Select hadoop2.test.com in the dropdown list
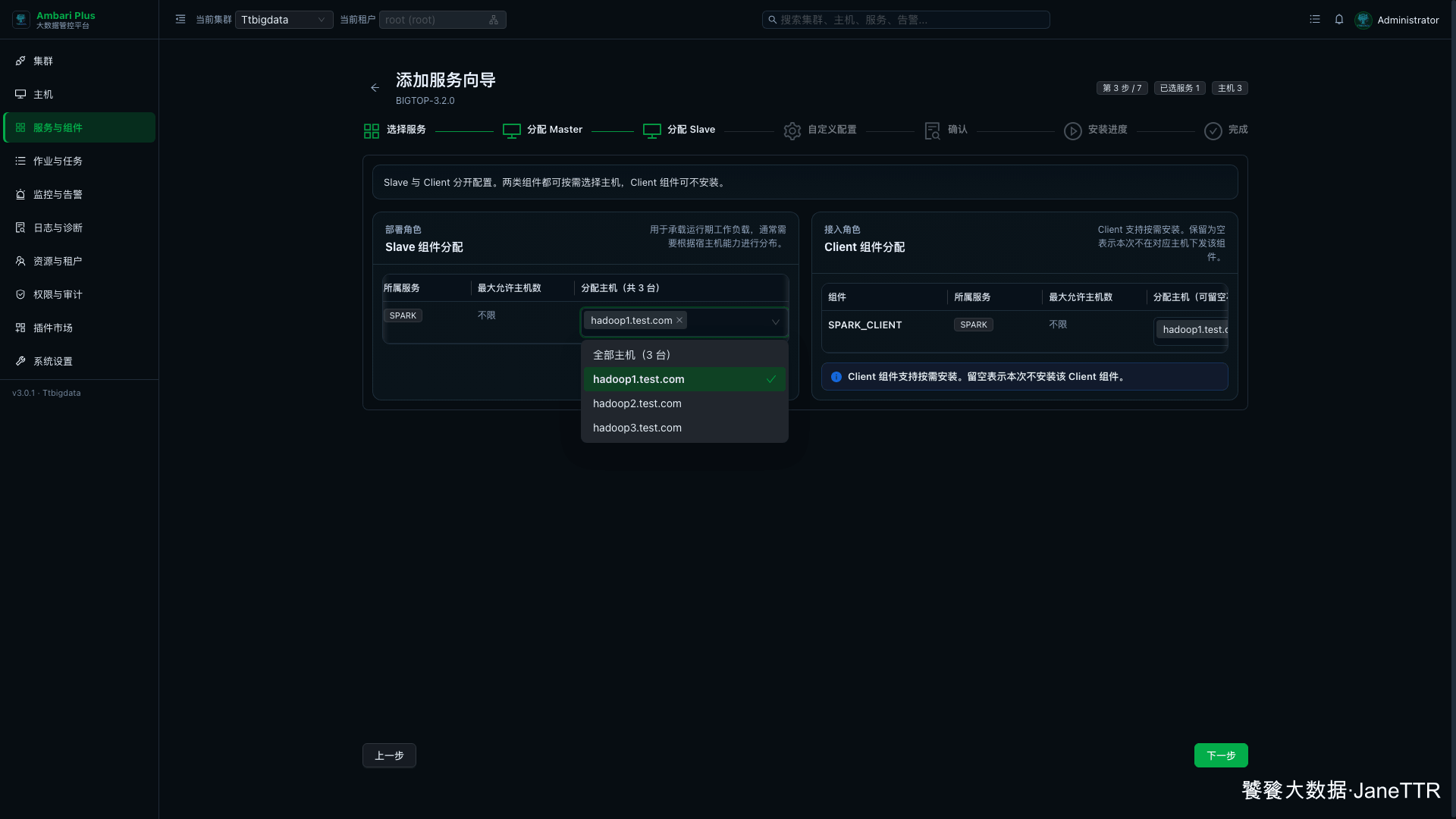Image resolution: width=1456 pixels, height=819 pixels. pyautogui.click(x=685, y=403)
